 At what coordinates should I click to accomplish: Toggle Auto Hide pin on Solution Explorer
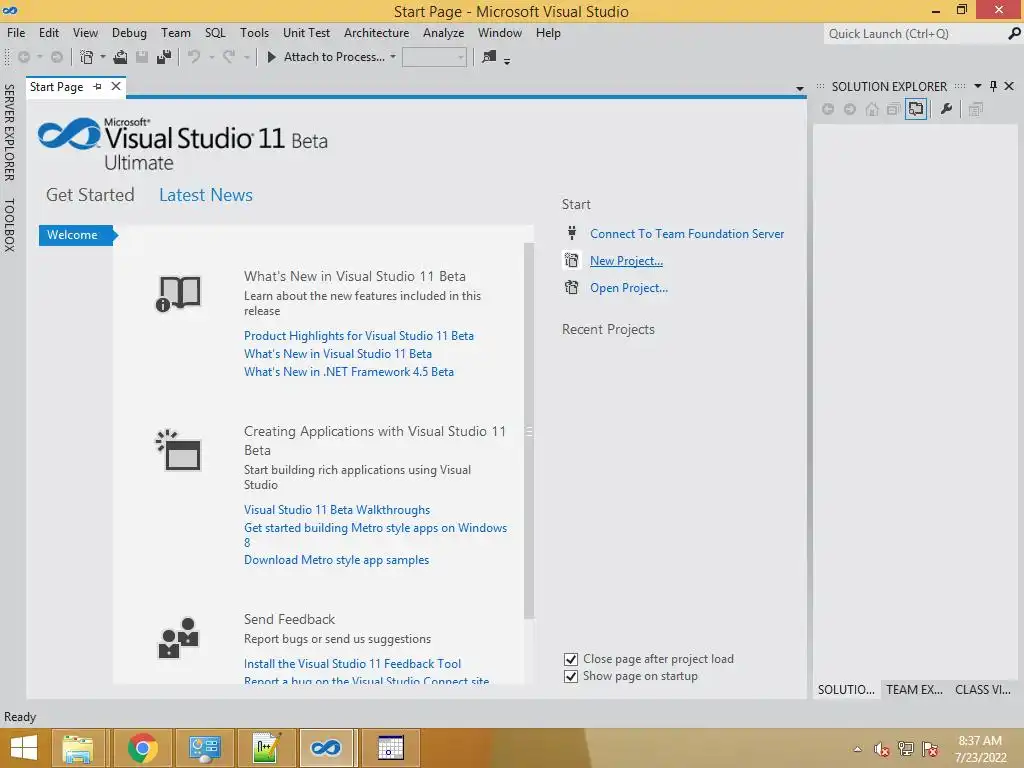click(993, 86)
